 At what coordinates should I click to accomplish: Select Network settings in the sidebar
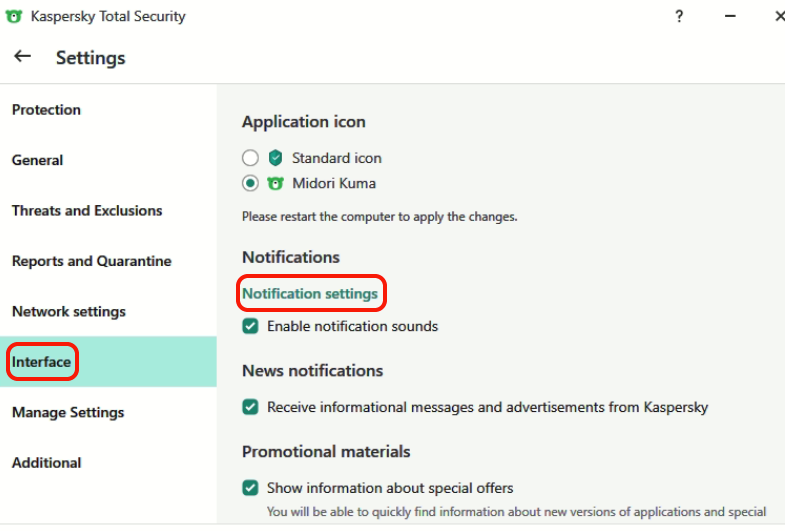click(69, 312)
